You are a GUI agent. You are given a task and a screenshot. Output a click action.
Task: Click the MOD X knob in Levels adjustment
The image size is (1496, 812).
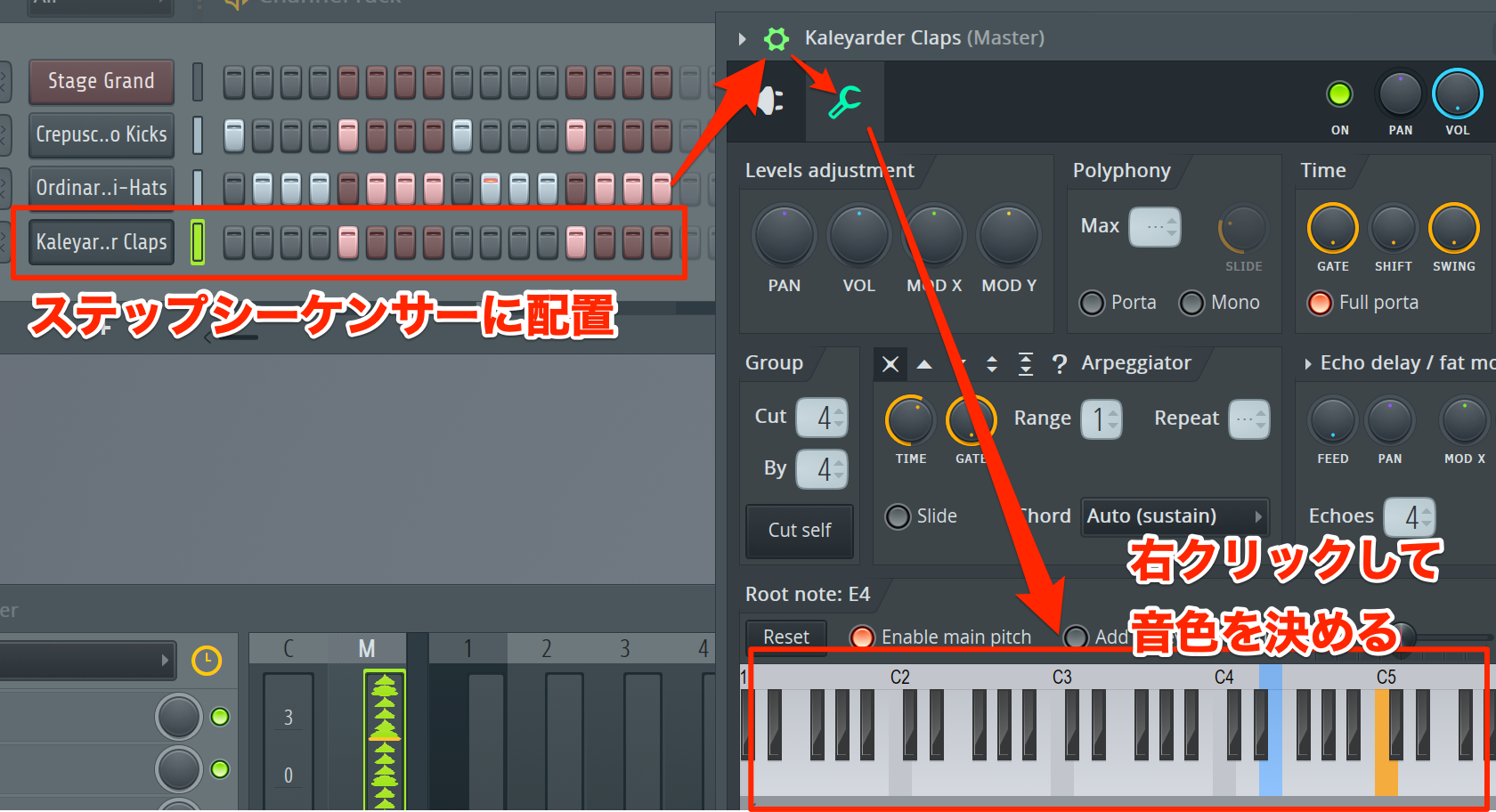pyautogui.click(x=933, y=235)
